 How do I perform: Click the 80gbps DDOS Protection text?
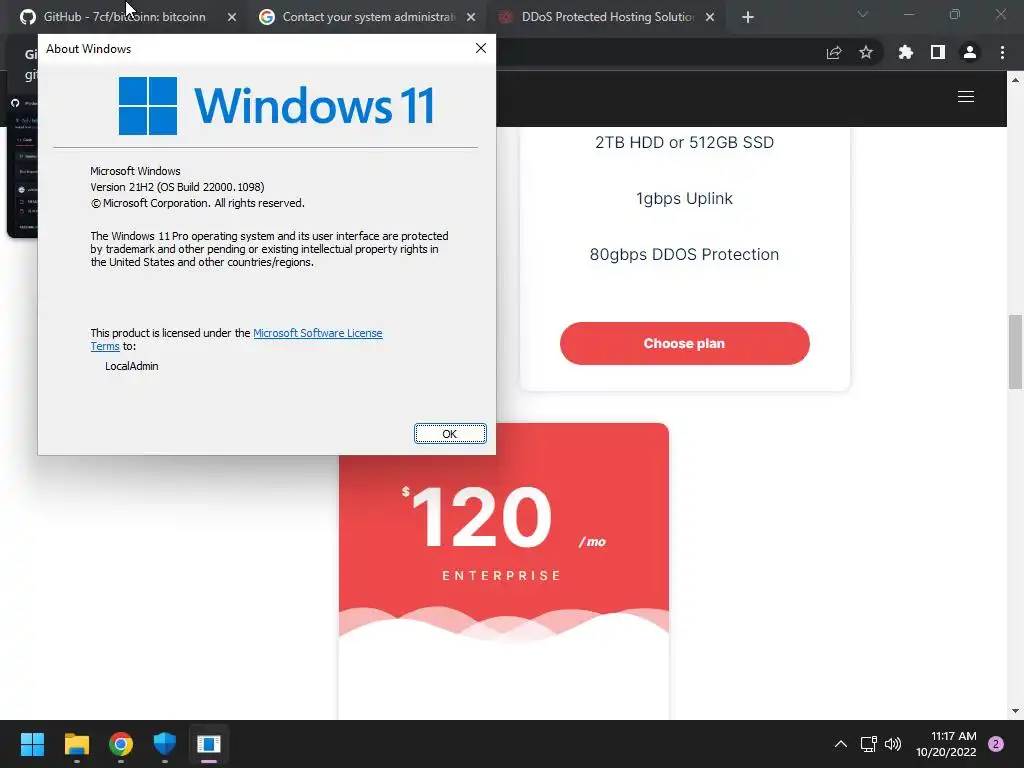coord(684,254)
